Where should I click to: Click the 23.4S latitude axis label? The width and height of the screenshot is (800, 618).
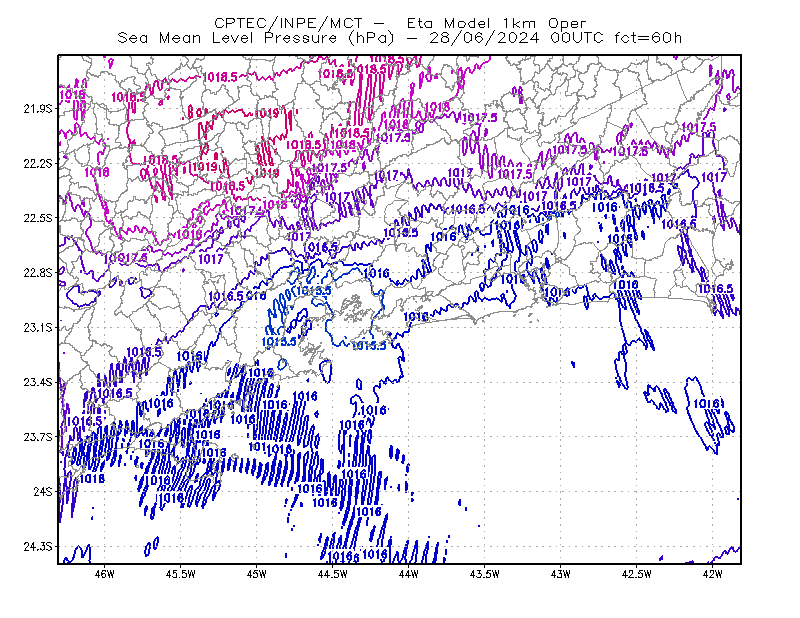(x=38, y=382)
